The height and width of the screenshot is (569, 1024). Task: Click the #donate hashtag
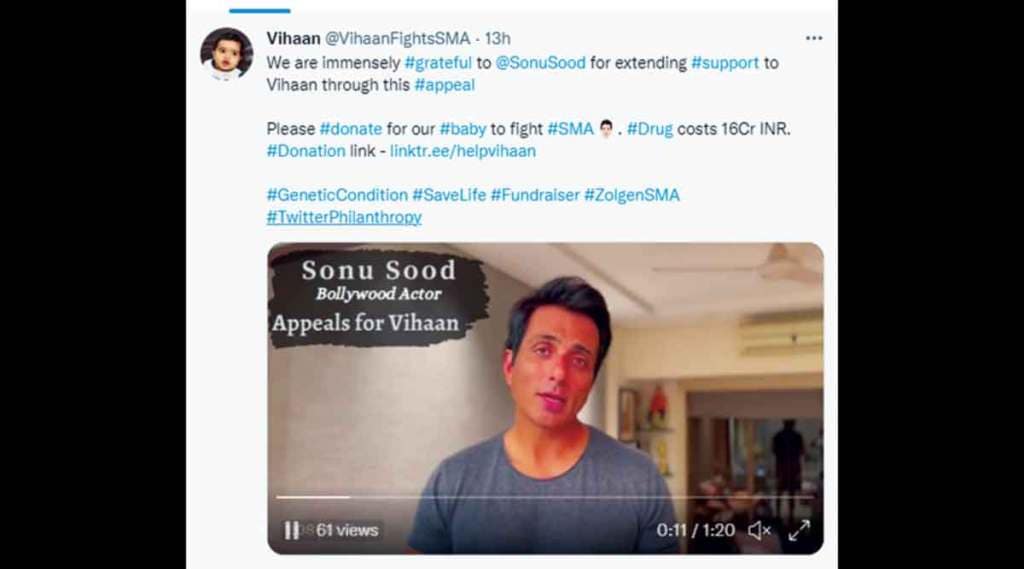pos(352,129)
